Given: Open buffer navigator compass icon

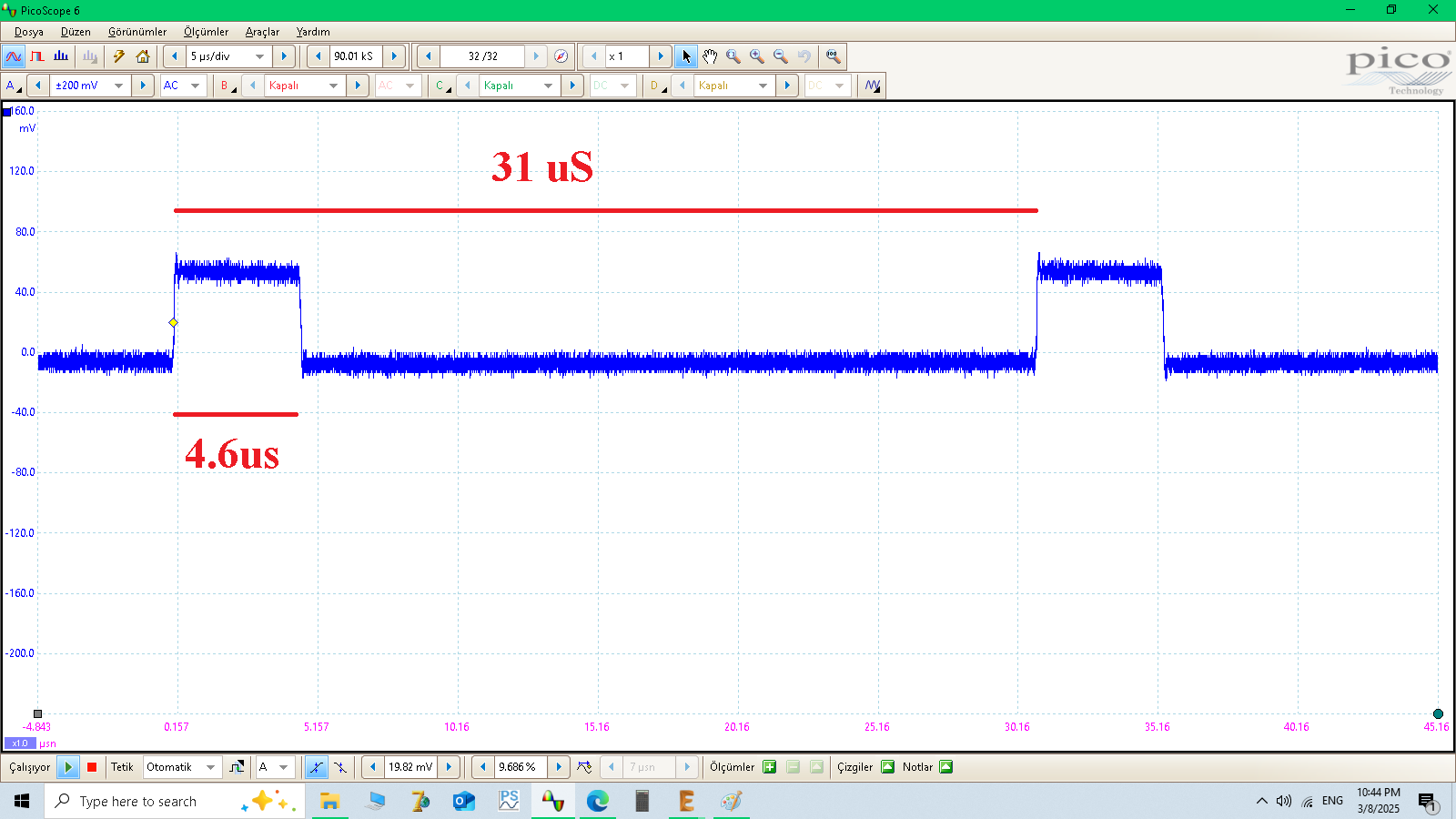Looking at the screenshot, I should coord(561,56).
